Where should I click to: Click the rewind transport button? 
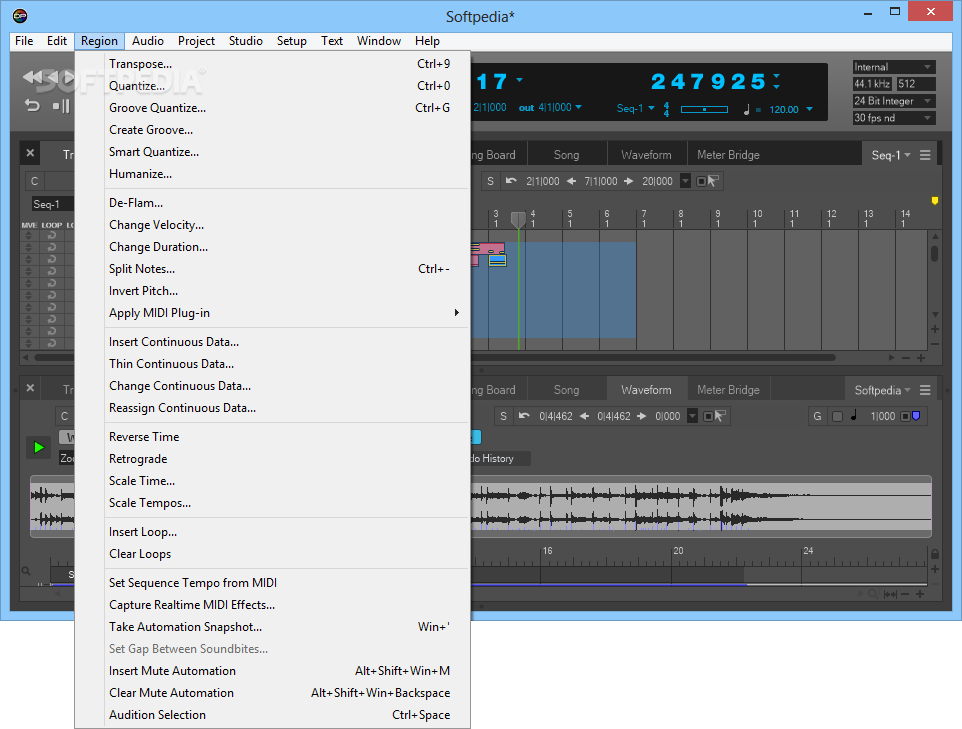(x=32, y=77)
